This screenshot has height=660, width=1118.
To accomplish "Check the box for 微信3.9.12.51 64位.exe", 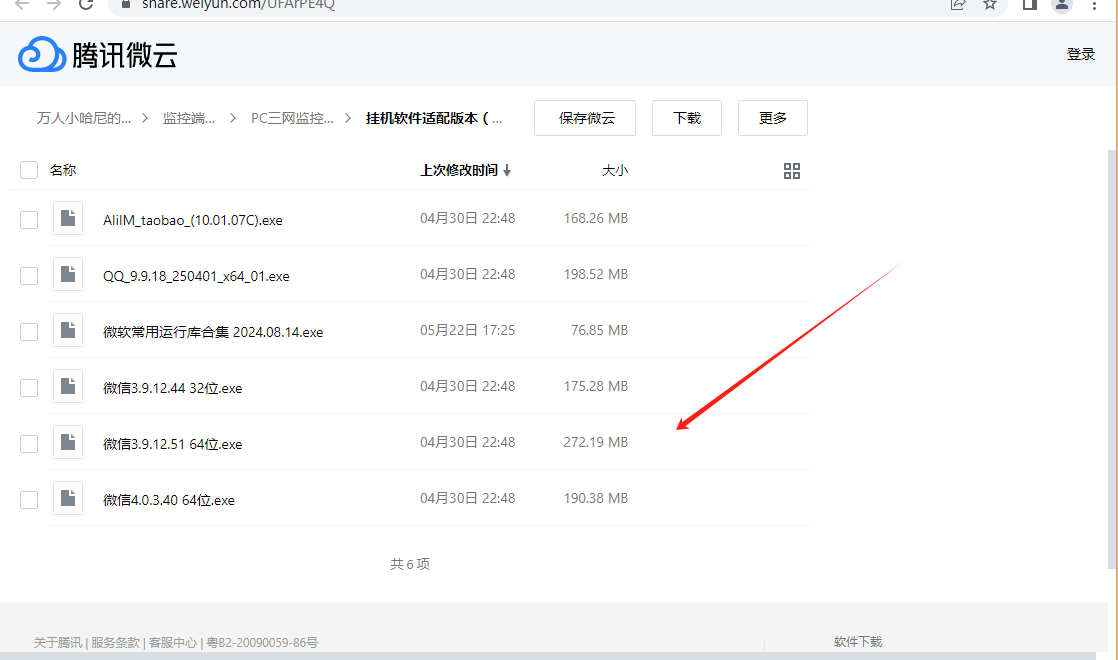I will pyautogui.click(x=29, y=443).
